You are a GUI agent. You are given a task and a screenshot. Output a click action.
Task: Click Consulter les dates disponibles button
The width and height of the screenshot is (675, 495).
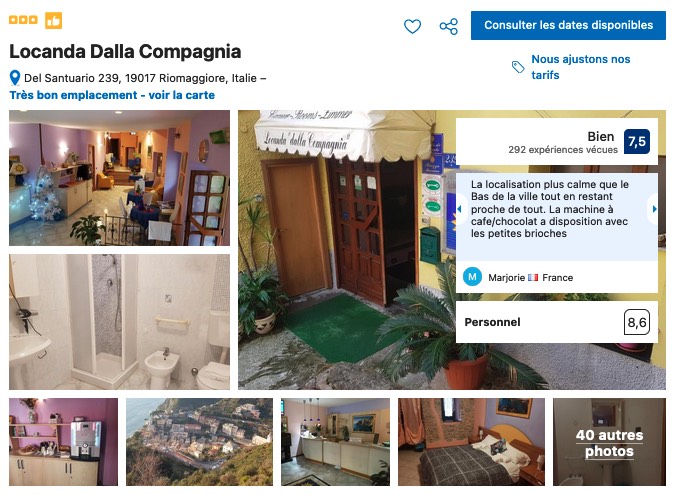(x=568, y=25)
